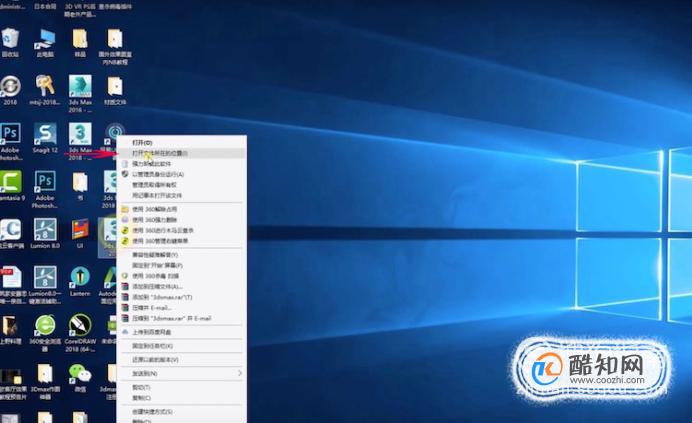Select the PDF document desktop icon
The width and height of the screenshot is (692, 423).
11,285
